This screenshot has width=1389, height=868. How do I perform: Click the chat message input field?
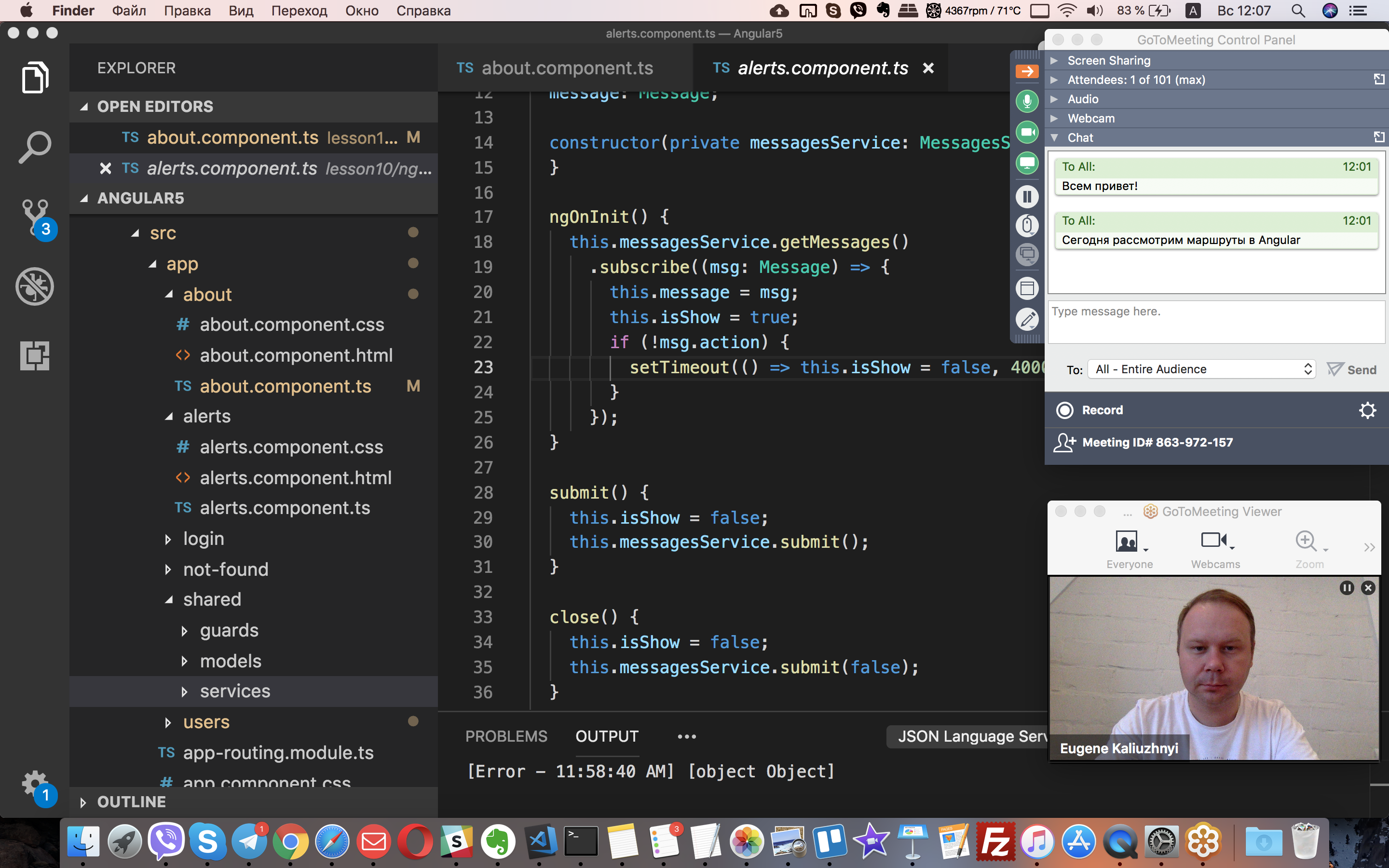(x=1216, y=322)
